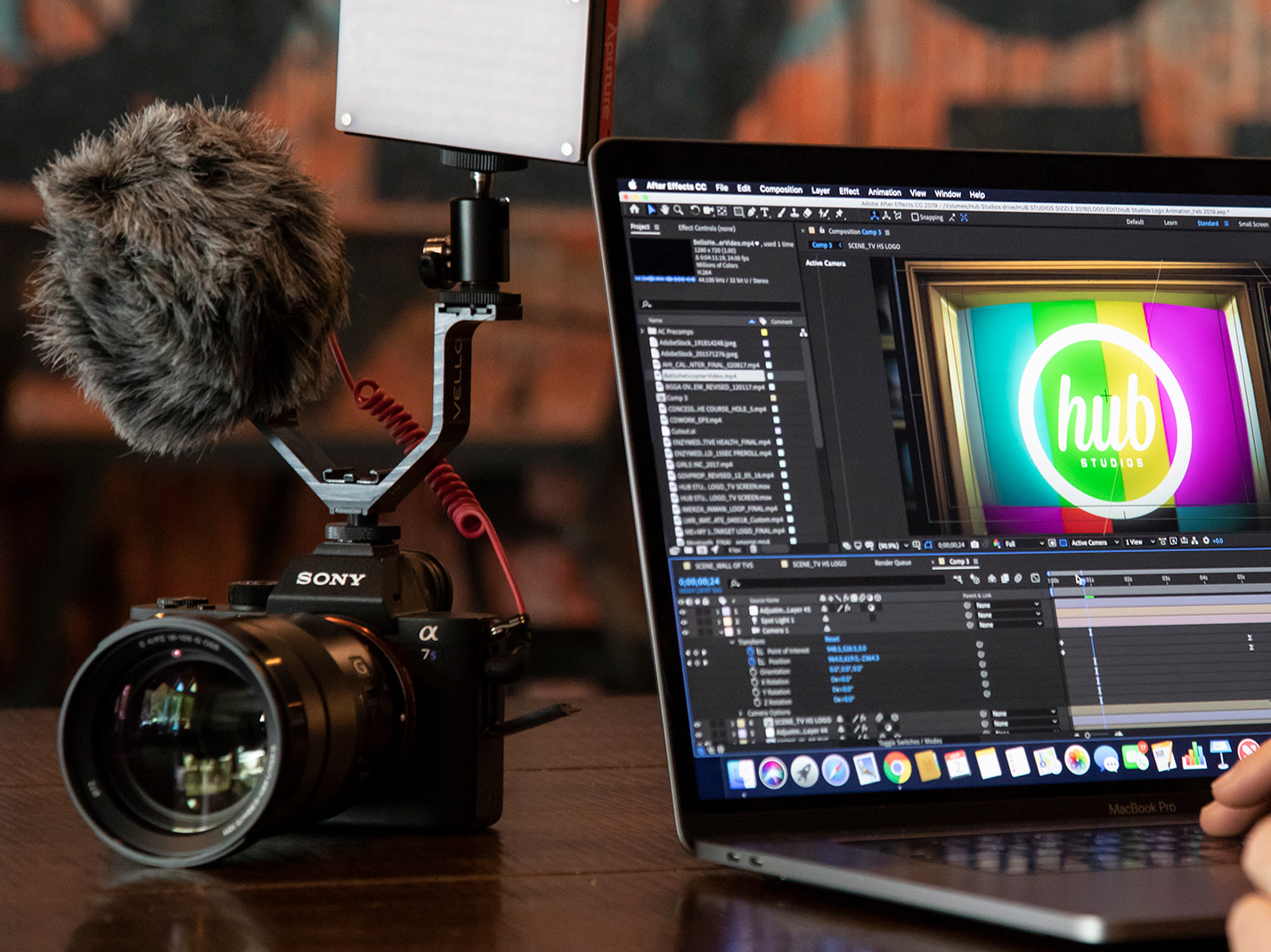Screen dimensions: 1271x952
Task: Click the AC Precomps yellow label swatch
Action: click(763, 332)
